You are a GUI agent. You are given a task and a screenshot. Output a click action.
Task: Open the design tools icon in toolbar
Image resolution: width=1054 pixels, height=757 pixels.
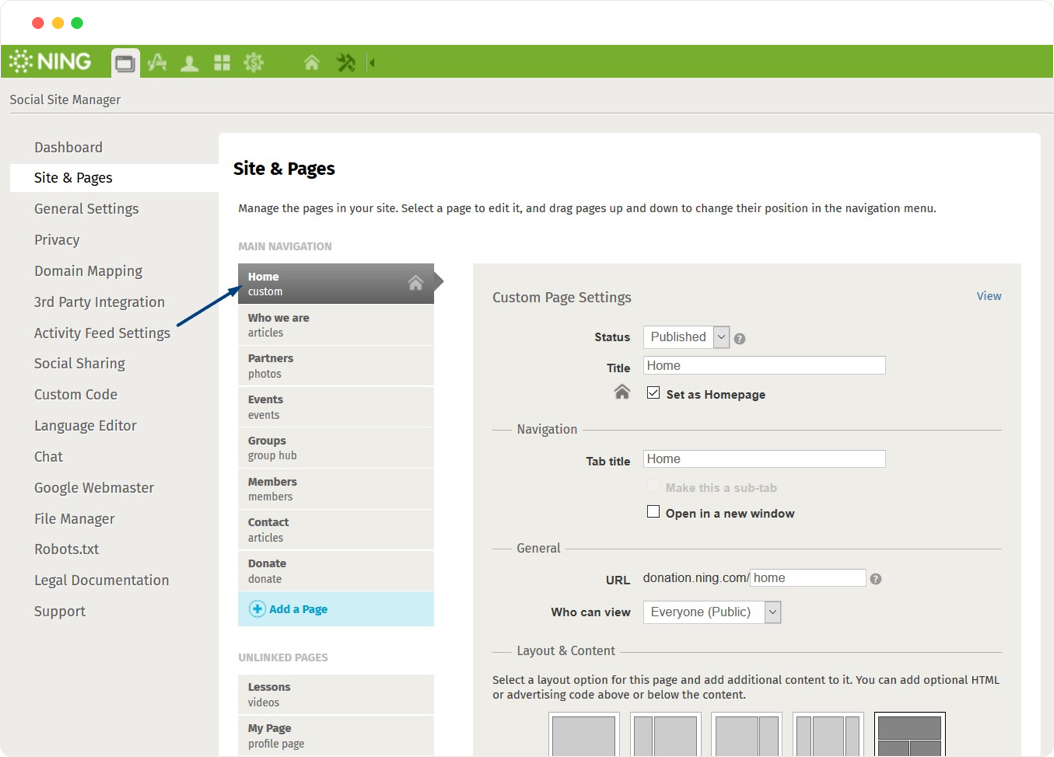coord(157,63)
